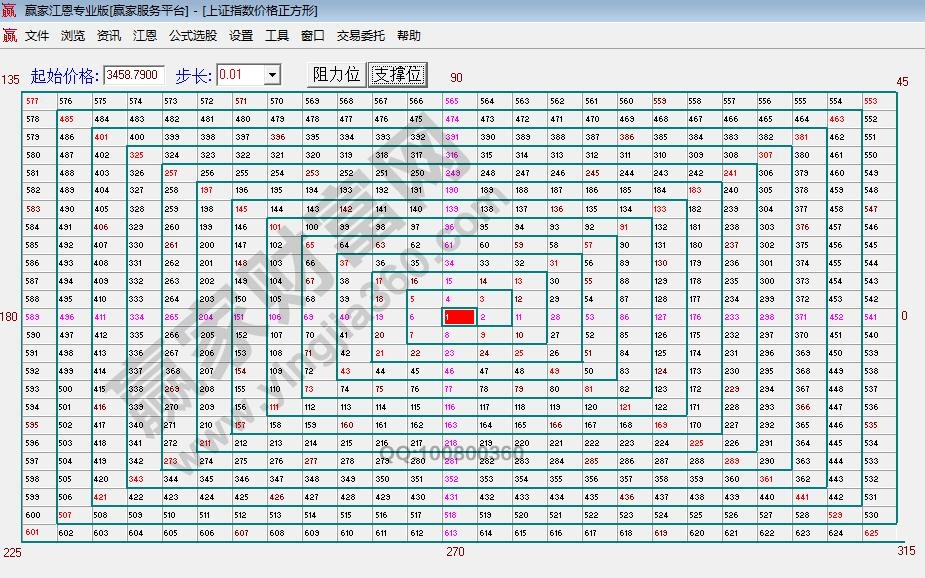925x578 pixels.
Task: Expand the 步长 dropdown arrow
Action: point(272,75)
